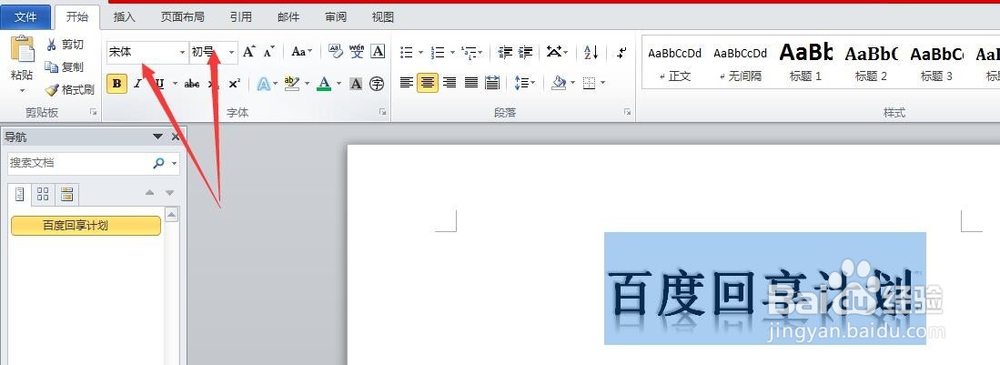Open the line spacing dropdown
The height and width of the screenshot is (365, 1000).
525,82
